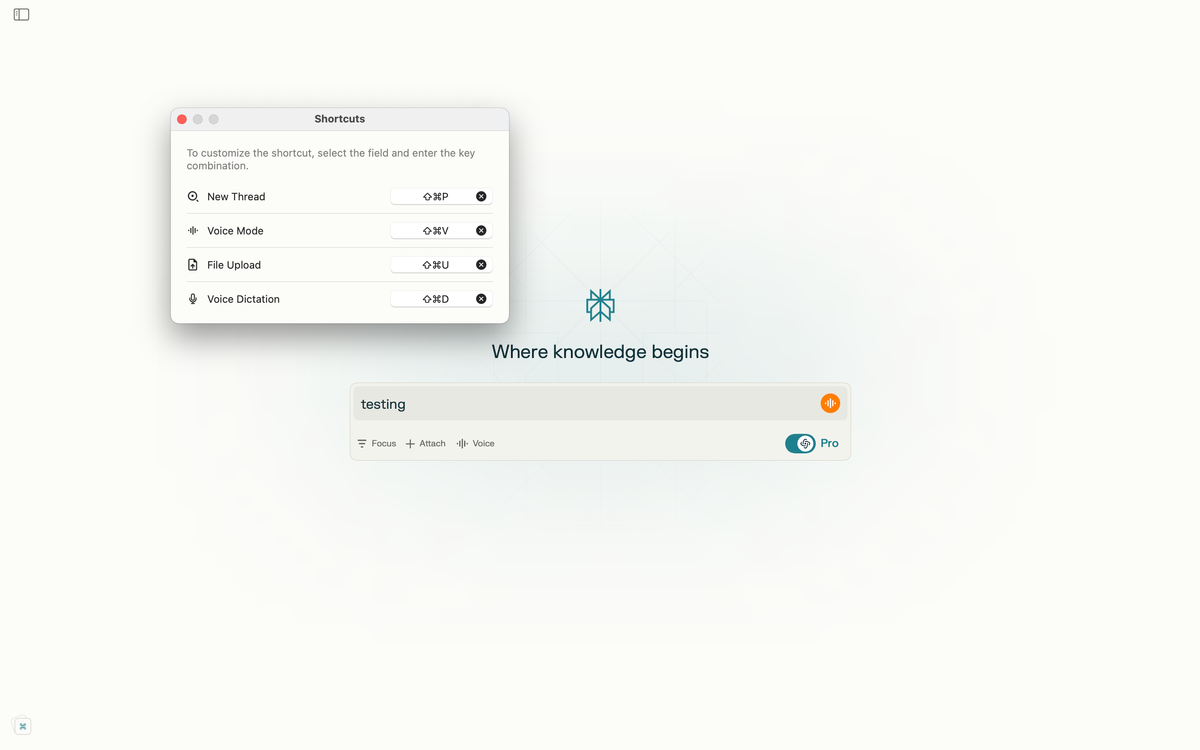Clear the Voice Mode shortcut assignment
This screenshot has height=750, width=1200.
(481, 230)
